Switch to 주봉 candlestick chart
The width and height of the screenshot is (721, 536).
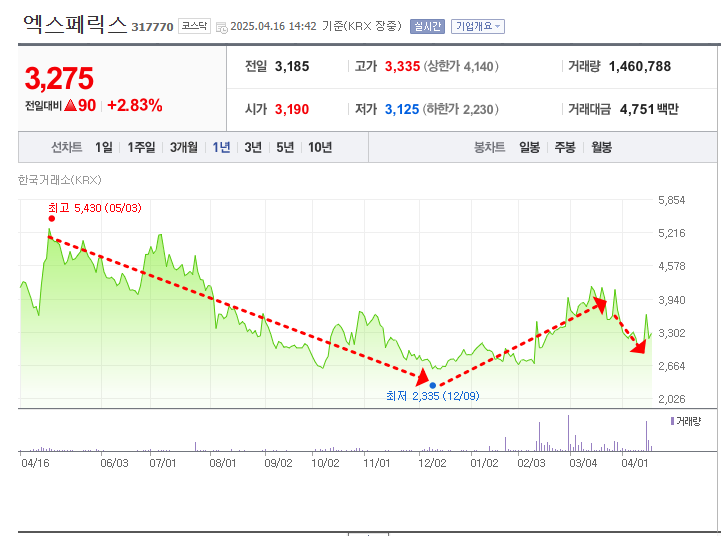coord(565,147)
